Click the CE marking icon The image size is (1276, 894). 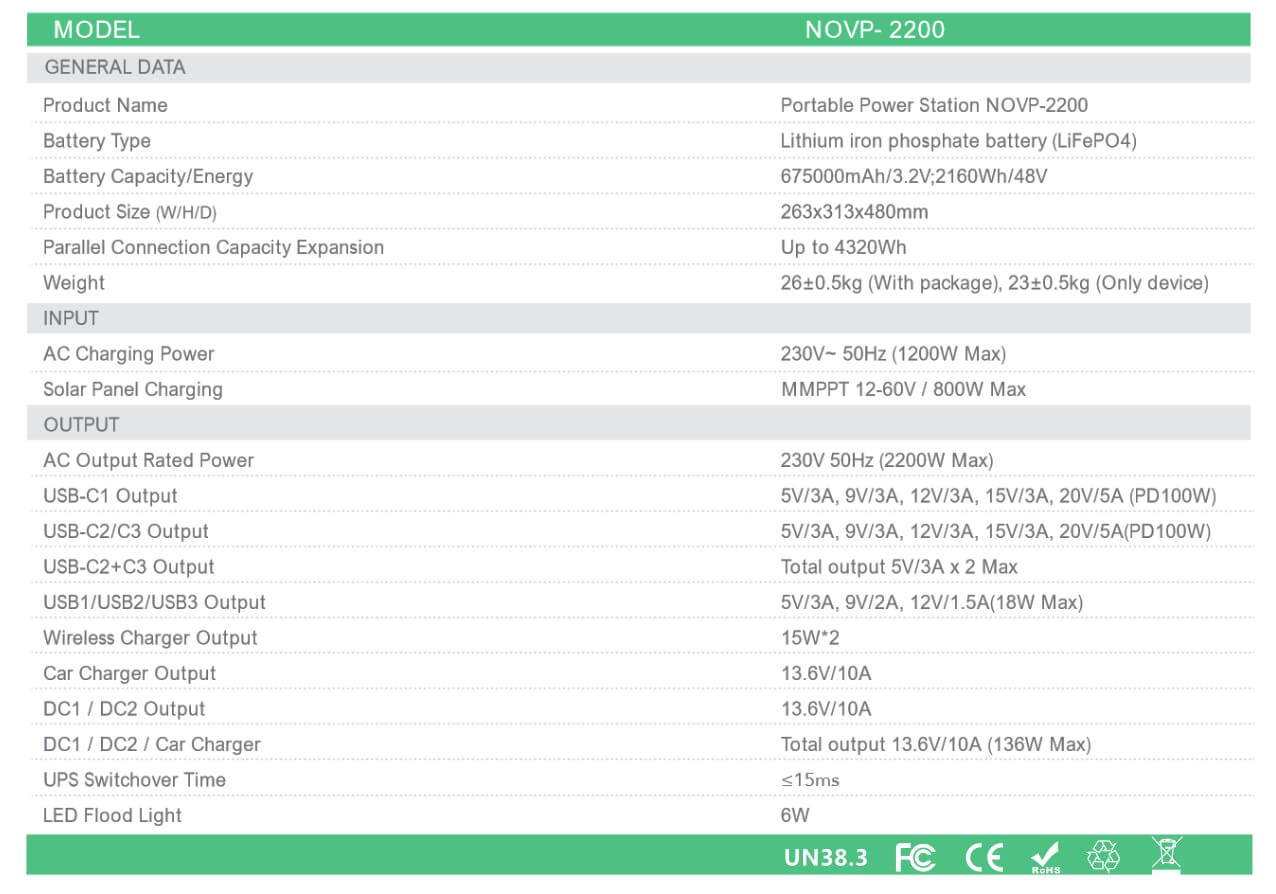click(x=983, y=857)
